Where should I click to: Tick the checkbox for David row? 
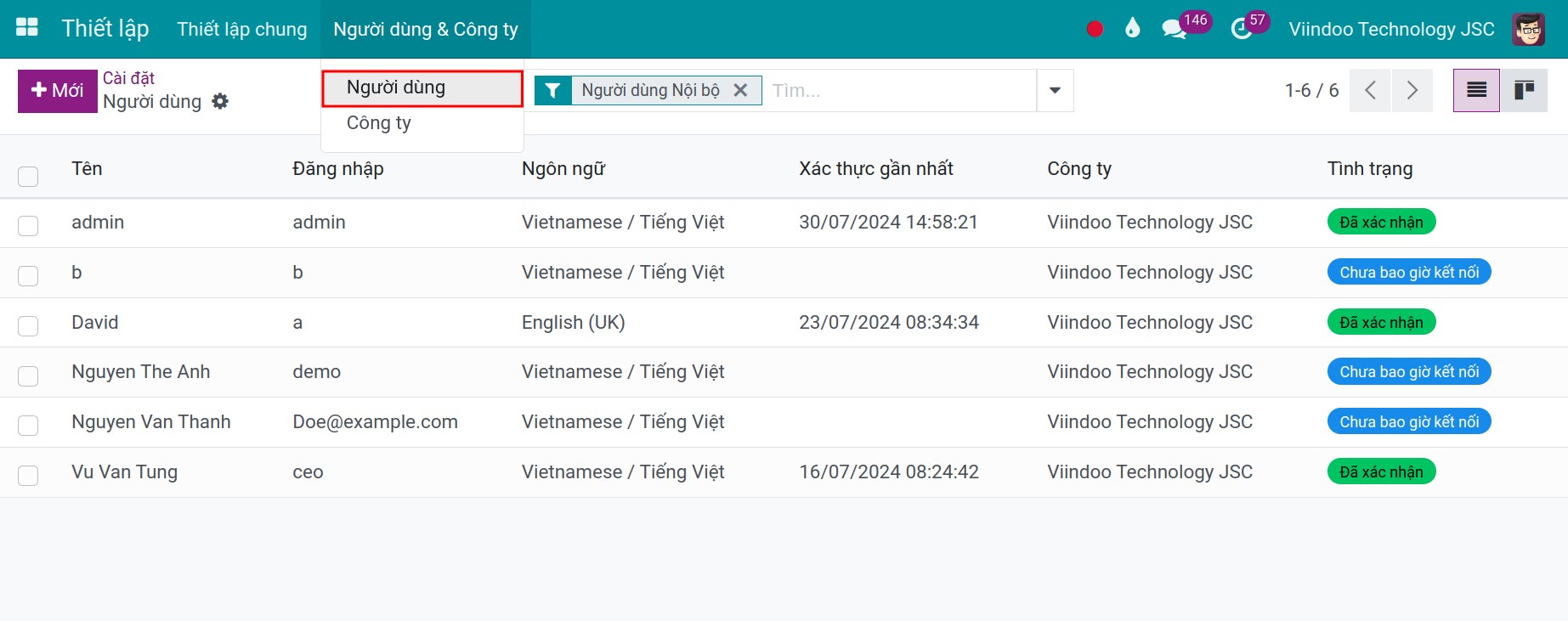pyautogui.click(x=28, y=325)
